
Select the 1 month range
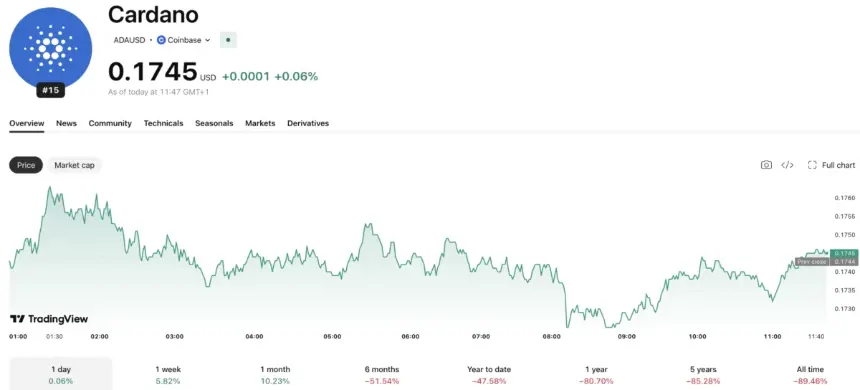coord(275,375)
